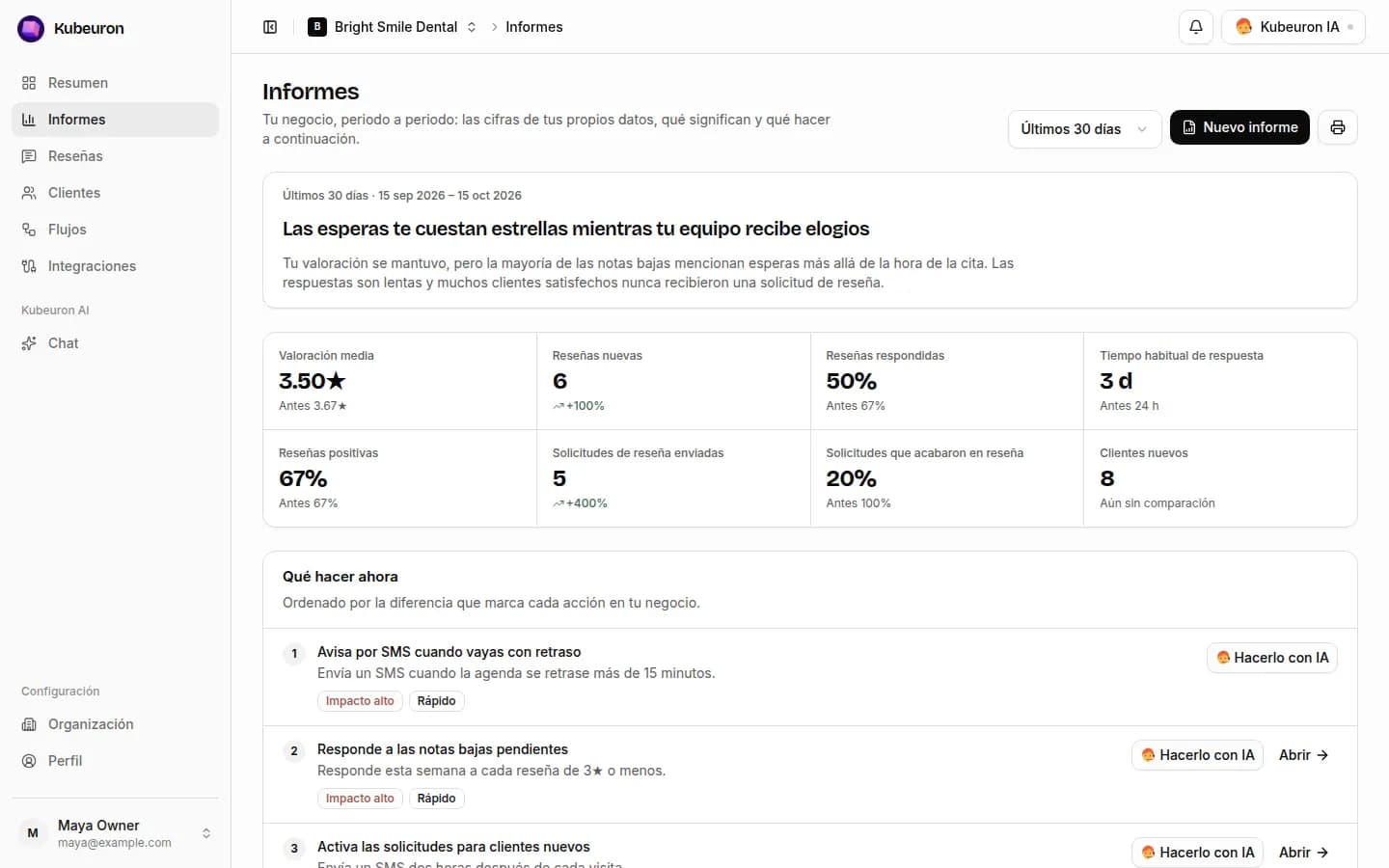Click the Reseñas sidebar icon
Viewport: 1389px width, 868px height.
29,156
